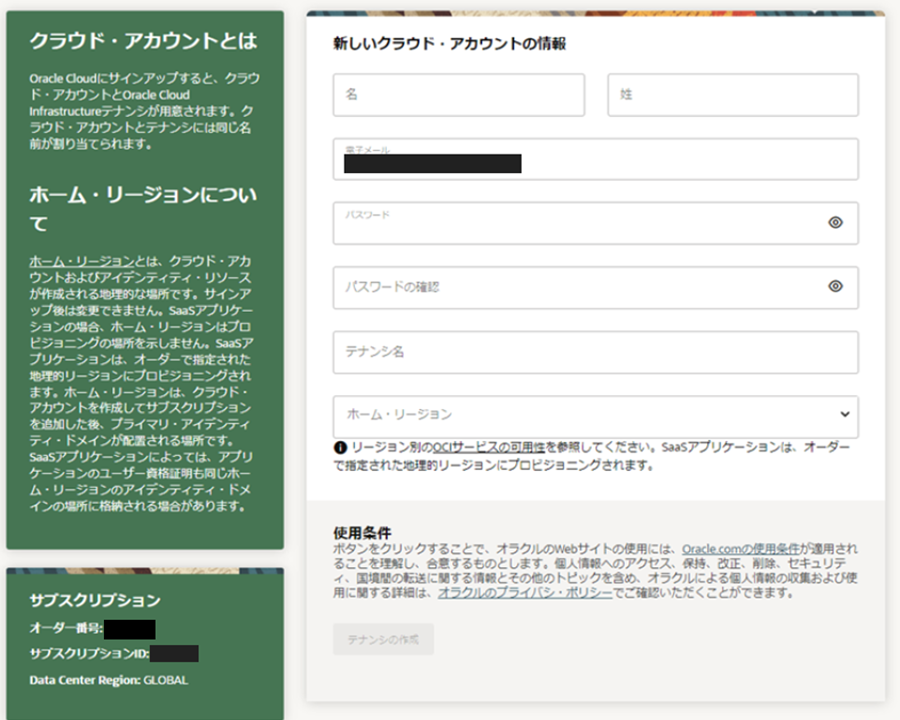Open the オラクルのプライバシ・ポリシー link
900x720 pixels.
[525, 593]
